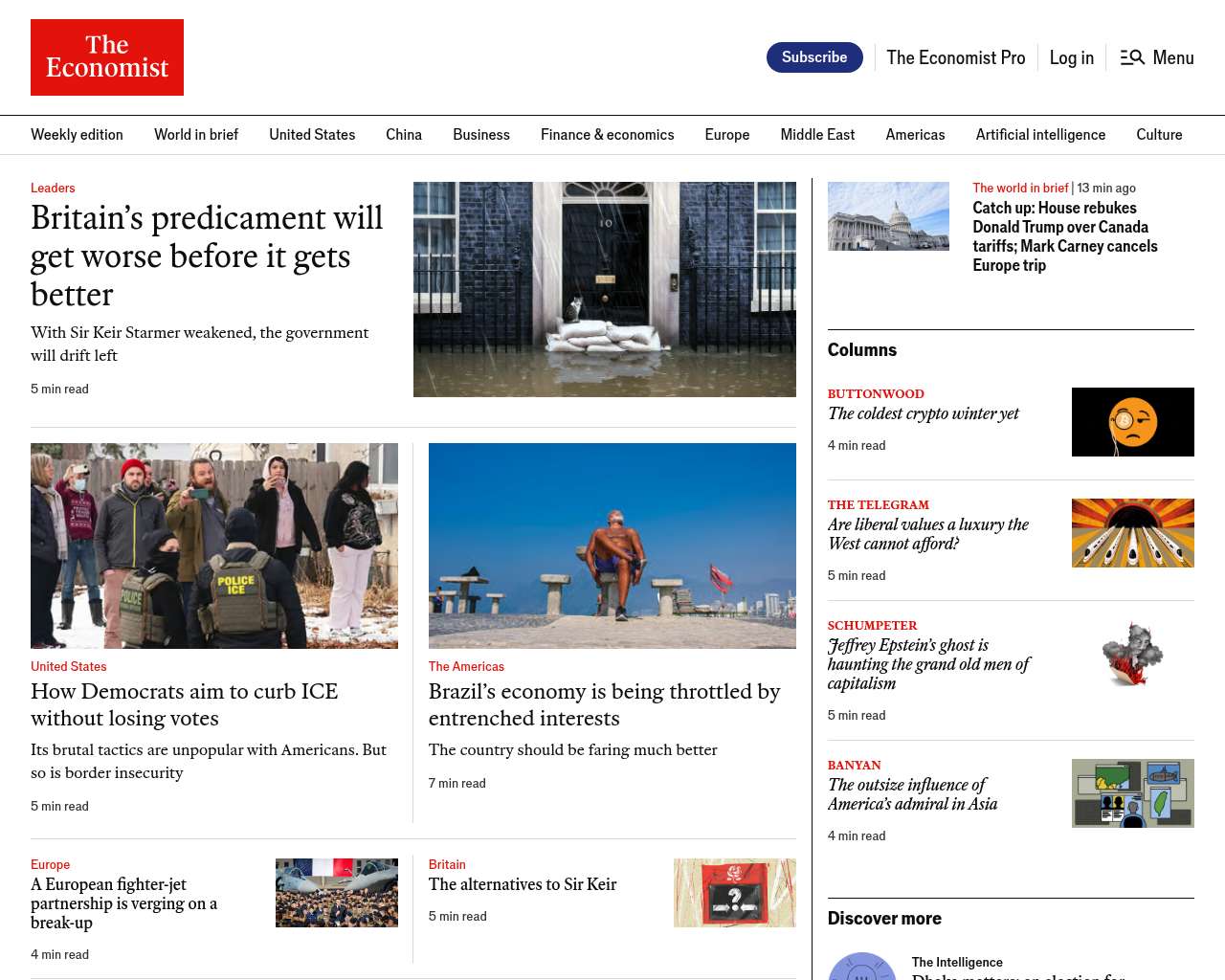Read Are liberal values a luxury article

pyautogui.click(x=928, y=534)
